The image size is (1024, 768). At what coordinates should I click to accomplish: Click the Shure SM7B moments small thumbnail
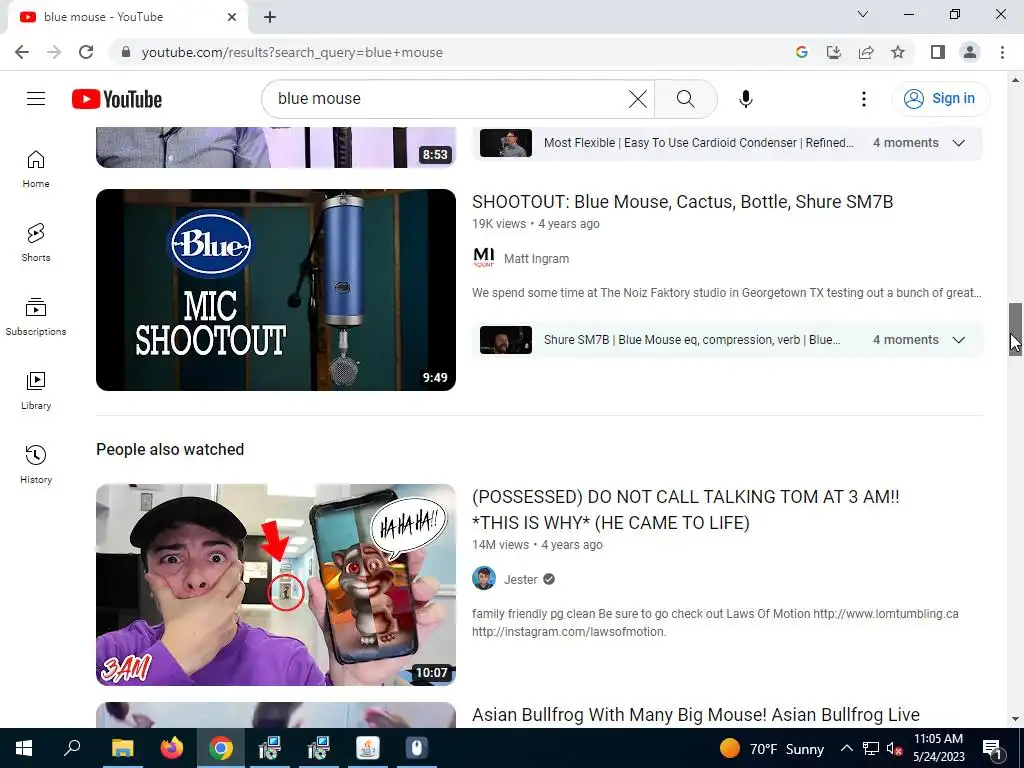[505, 340]
